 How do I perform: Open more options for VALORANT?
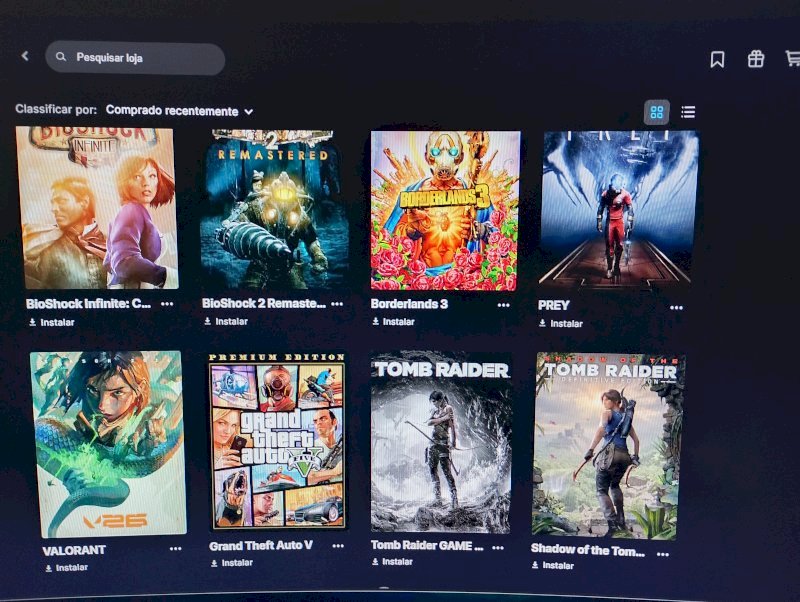point(176,549)
